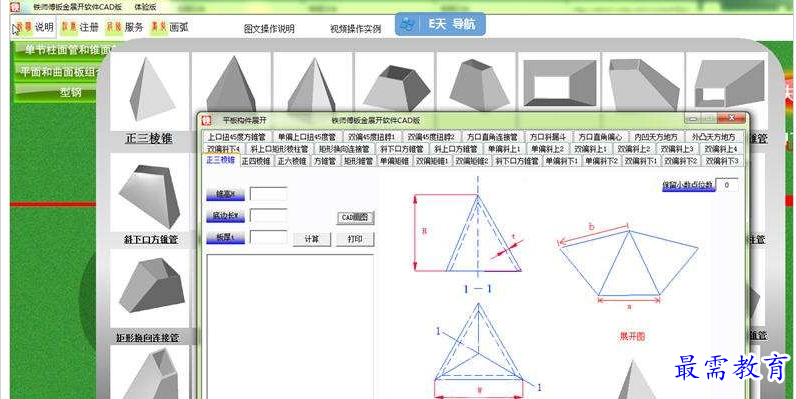Open the 说明 toolbar item
Screen dimensions: 796x399
(x=34, y=27)
